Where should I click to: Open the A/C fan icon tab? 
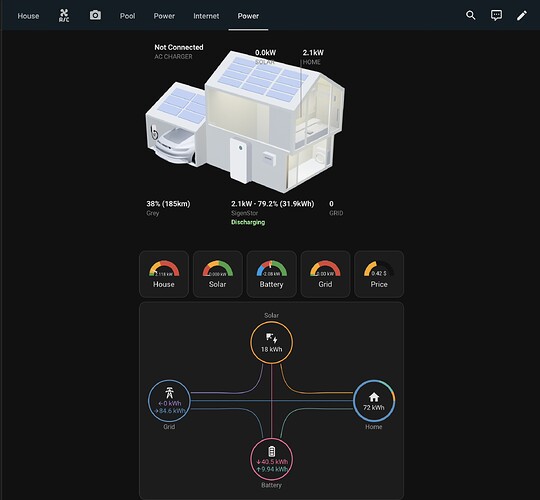[64, 15]
